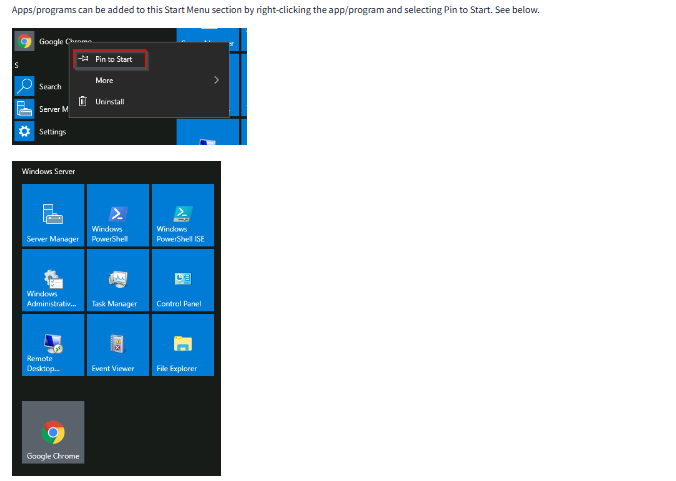The height and width of the screenshot is (481, 676).
Task: Click the Windows Server group header
Action: pos(48,172)
